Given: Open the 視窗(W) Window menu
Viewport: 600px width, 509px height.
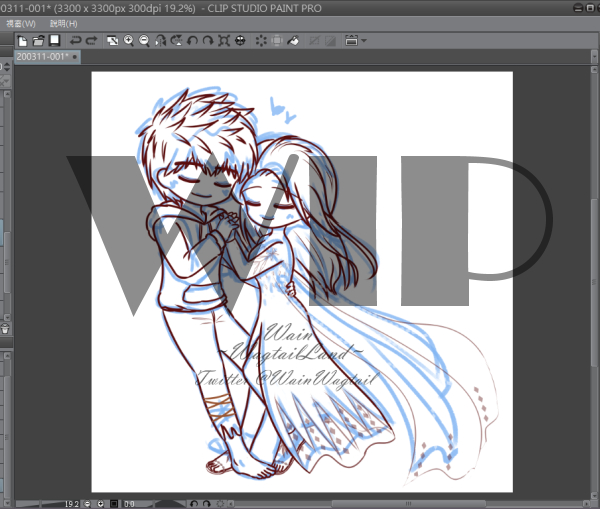Looking at the screenshot, I should click(x=21, y=24).
